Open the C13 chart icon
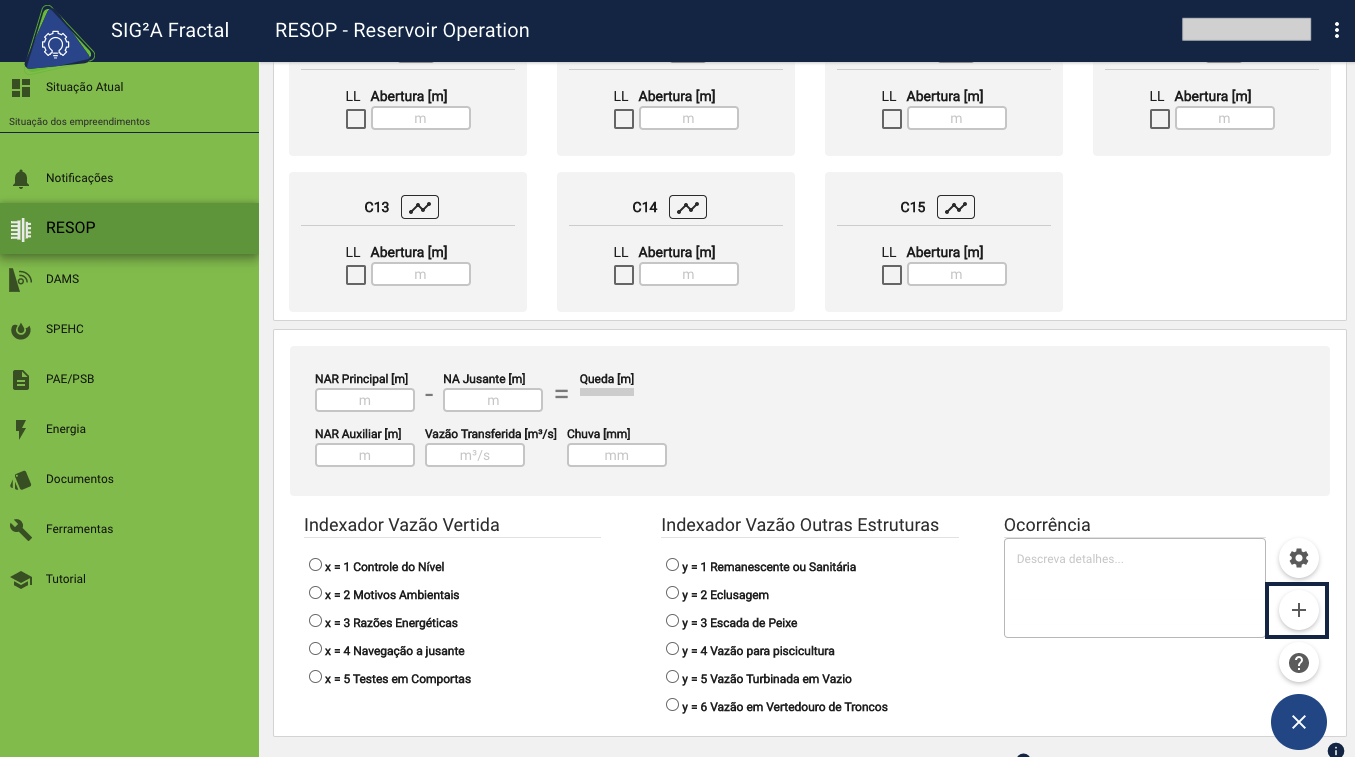 pyautogui.click(x=419, y=207)
